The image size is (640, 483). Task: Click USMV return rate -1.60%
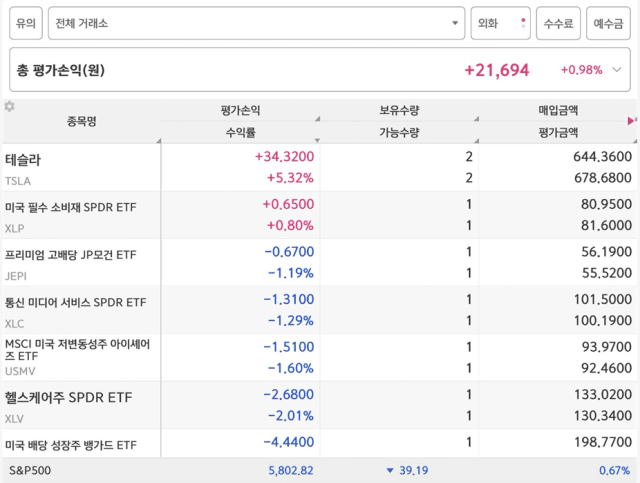(291, 368)
